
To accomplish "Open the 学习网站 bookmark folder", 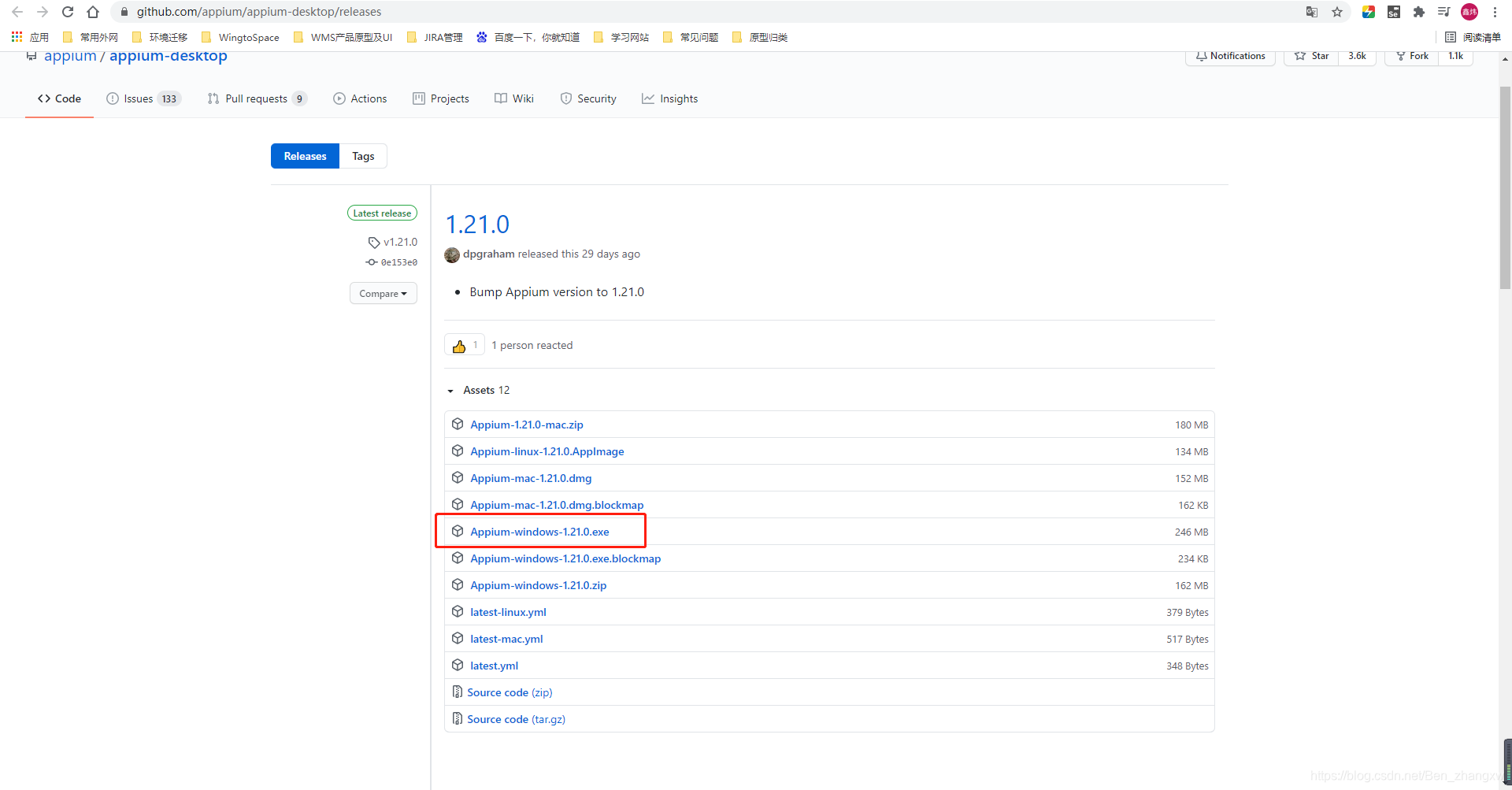I will coord(621,37).
